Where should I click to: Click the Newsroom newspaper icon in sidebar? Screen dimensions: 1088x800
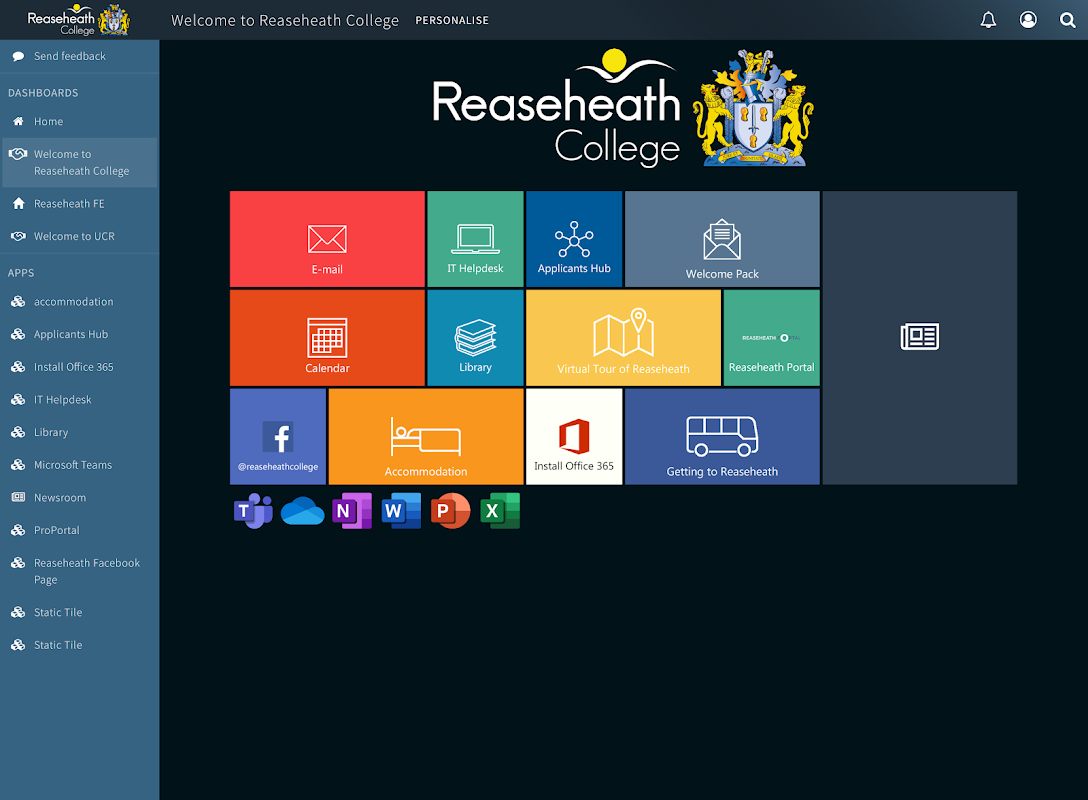click(x=18, y=497)
